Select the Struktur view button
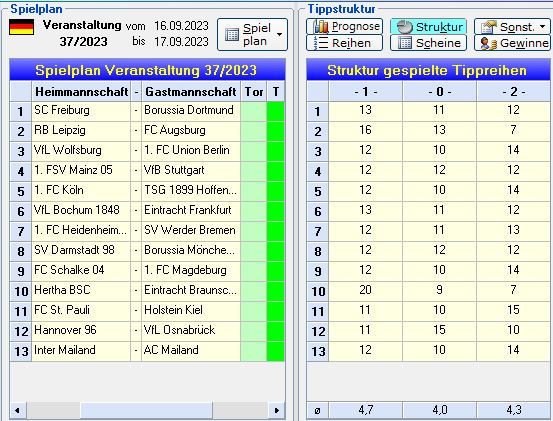 [429, 26]
